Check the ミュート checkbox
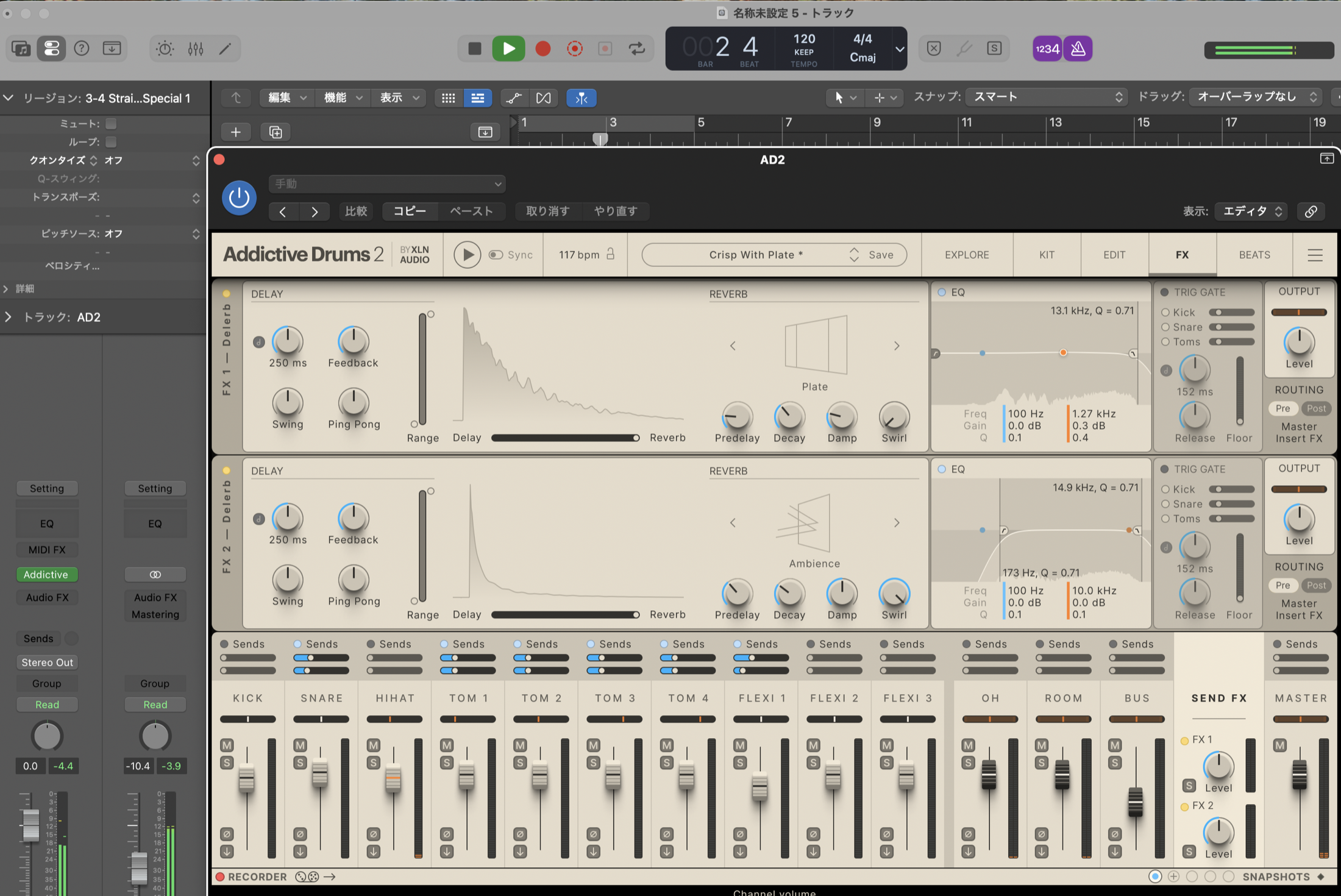The image size is (1341, 896). (x=111, y=124)
